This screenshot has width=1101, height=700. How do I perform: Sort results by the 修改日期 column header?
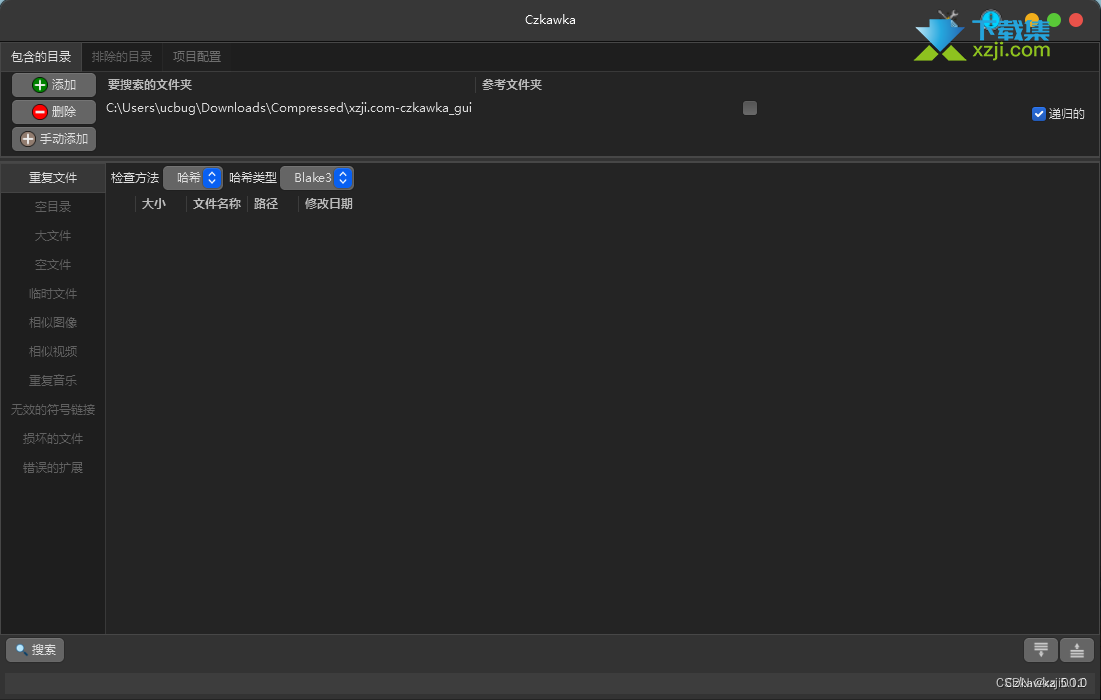(x=329, y=204)
